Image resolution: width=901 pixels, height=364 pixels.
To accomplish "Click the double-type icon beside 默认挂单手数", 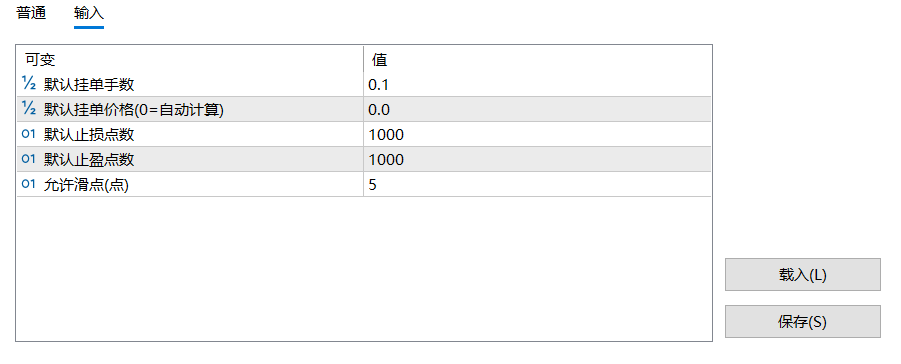I will point(29,84).
